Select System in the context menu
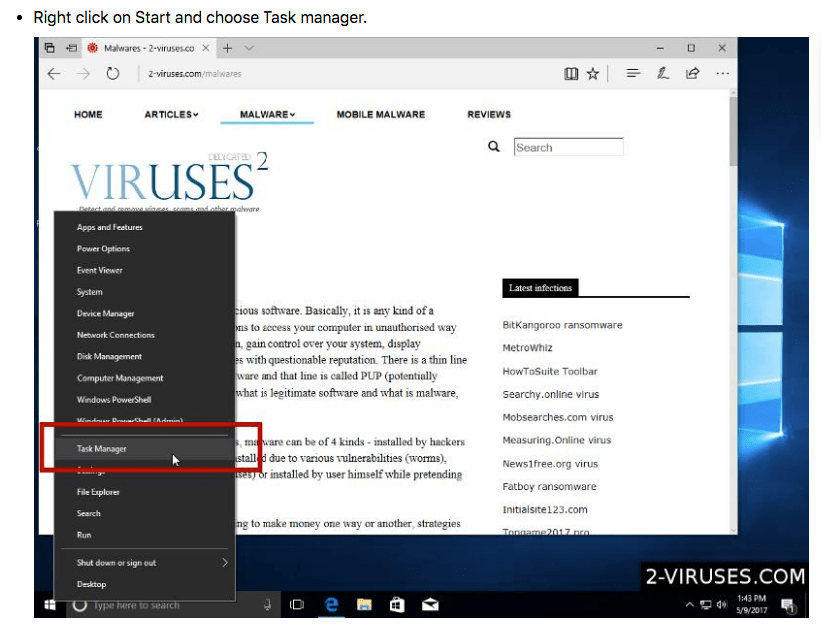Screen dimensions: 821x628 click(145, 292)
